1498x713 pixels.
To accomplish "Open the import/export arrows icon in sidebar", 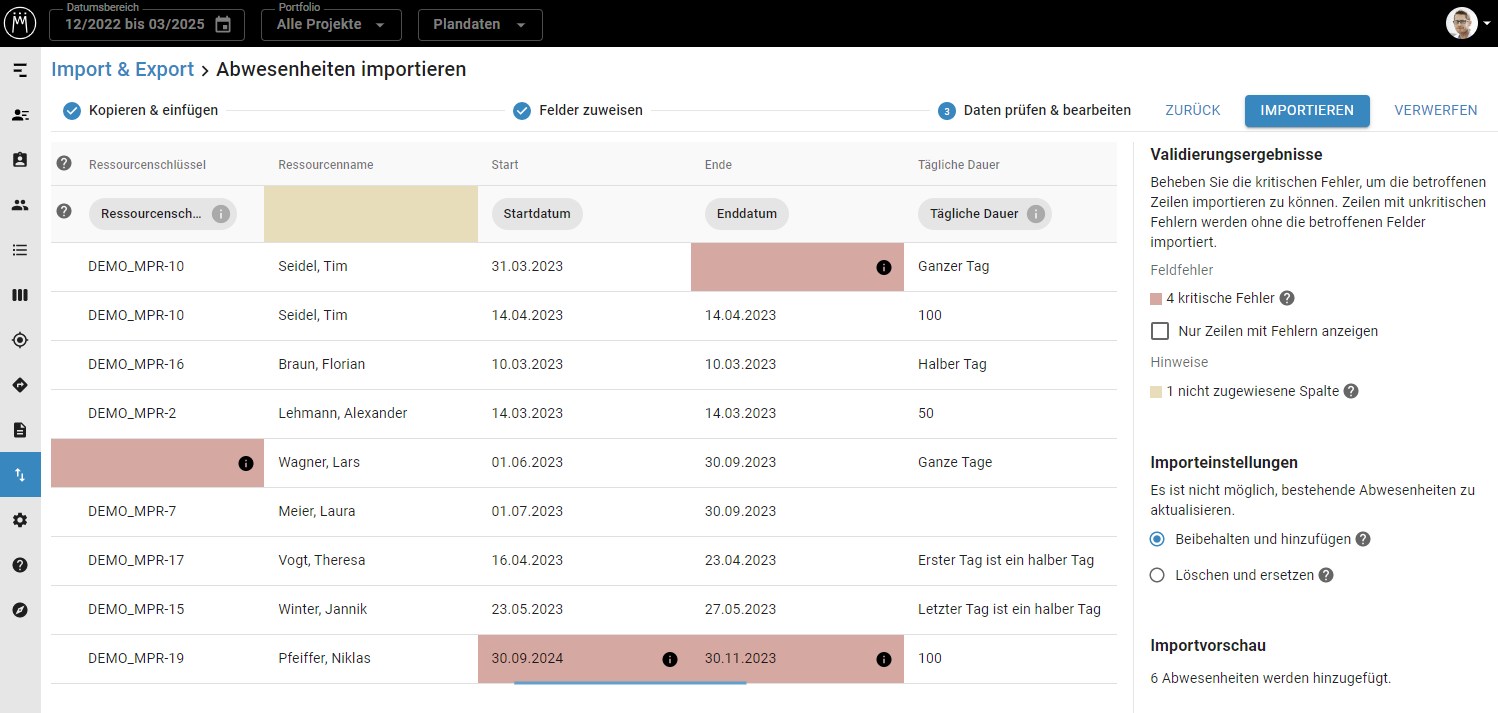I will tap(20, 475).
